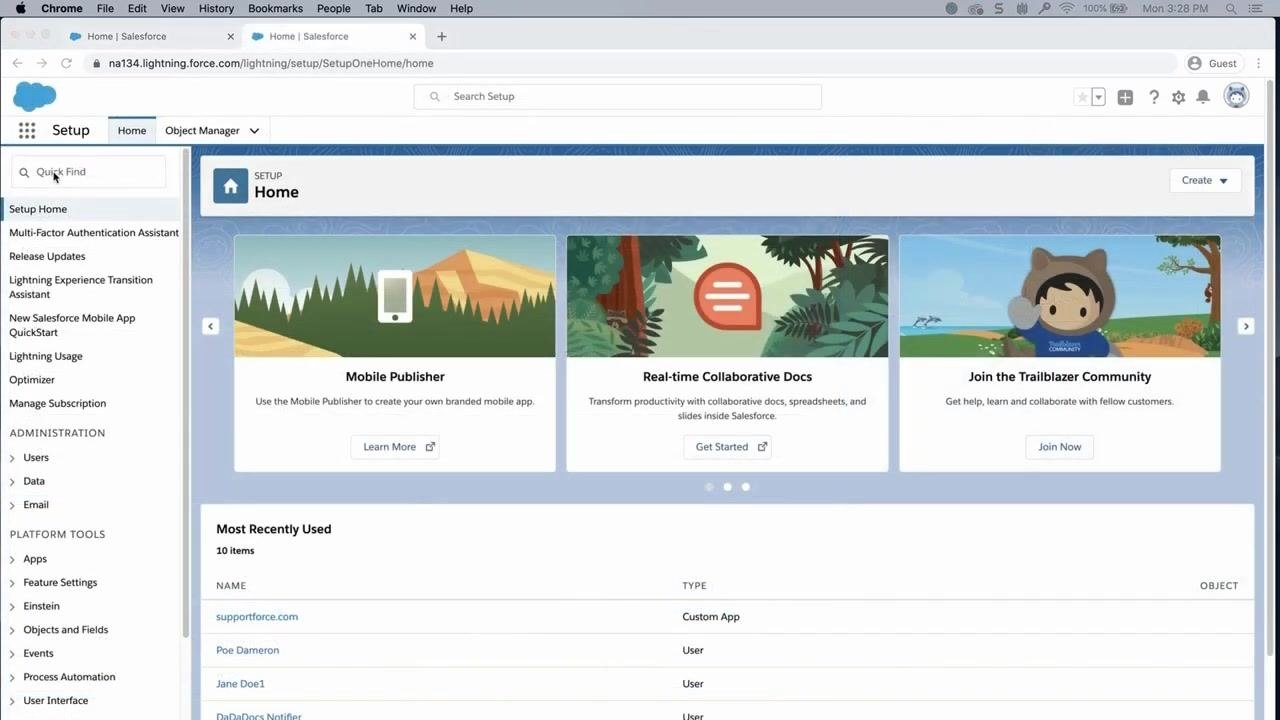Open the App Launcher grid icon
This screenshot has width=1280, height=720.
pyautogui.click(x=27, y=131)
